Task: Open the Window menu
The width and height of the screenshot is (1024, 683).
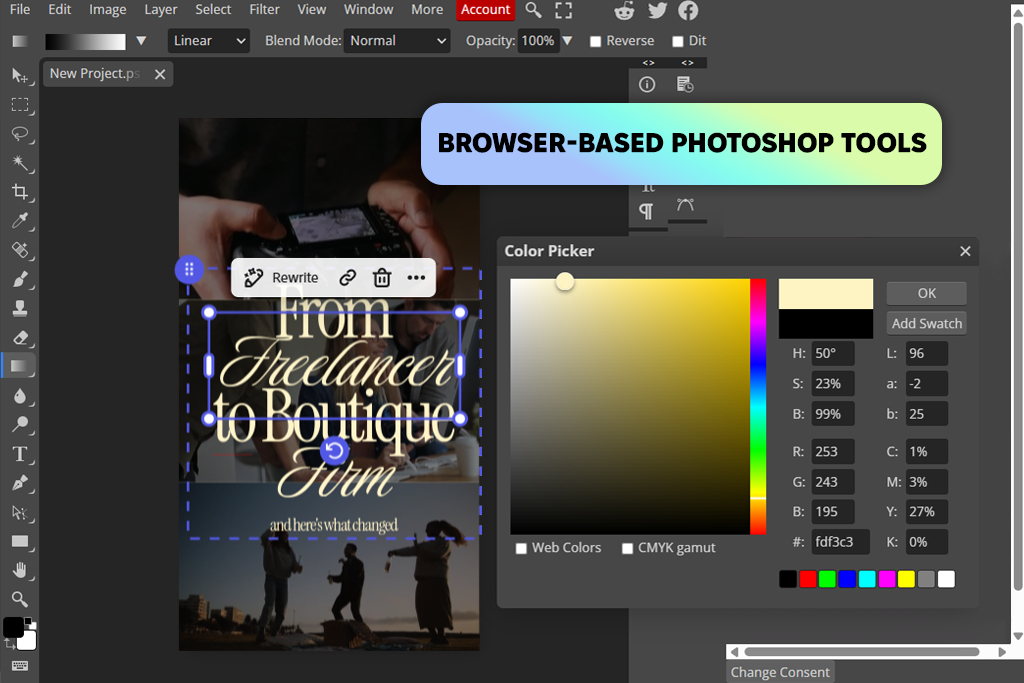Action: tap(368, 10)
